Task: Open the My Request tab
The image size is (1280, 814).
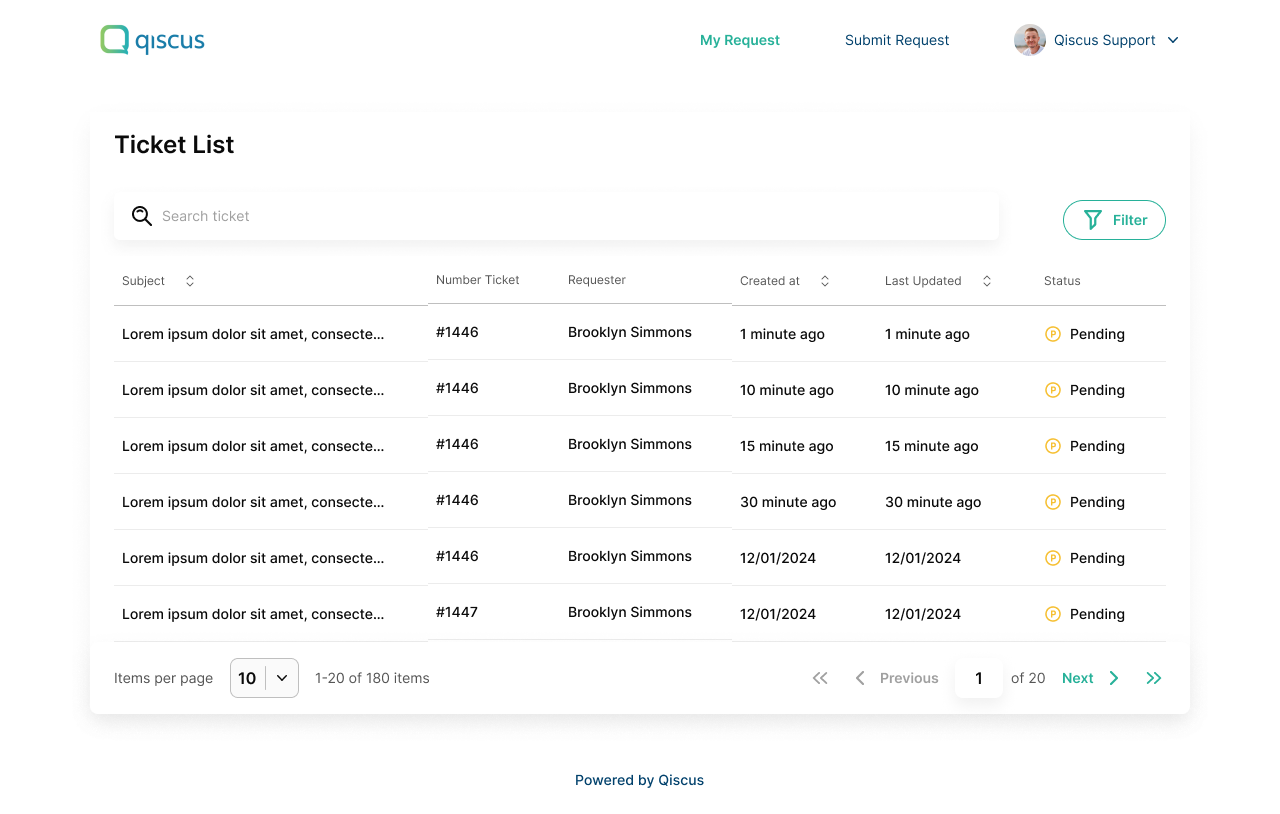Action: click(x=739, y=40)
